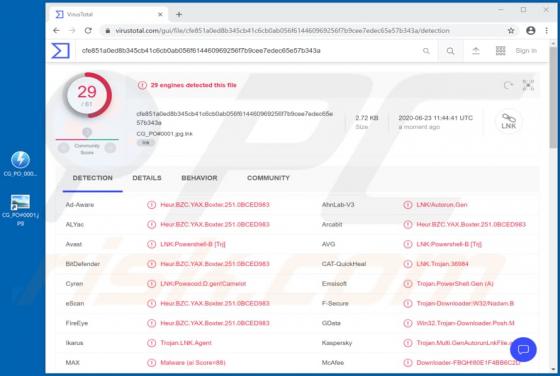Click the file hash search field
The image size is (560, 376).
(x=250, y=51)
